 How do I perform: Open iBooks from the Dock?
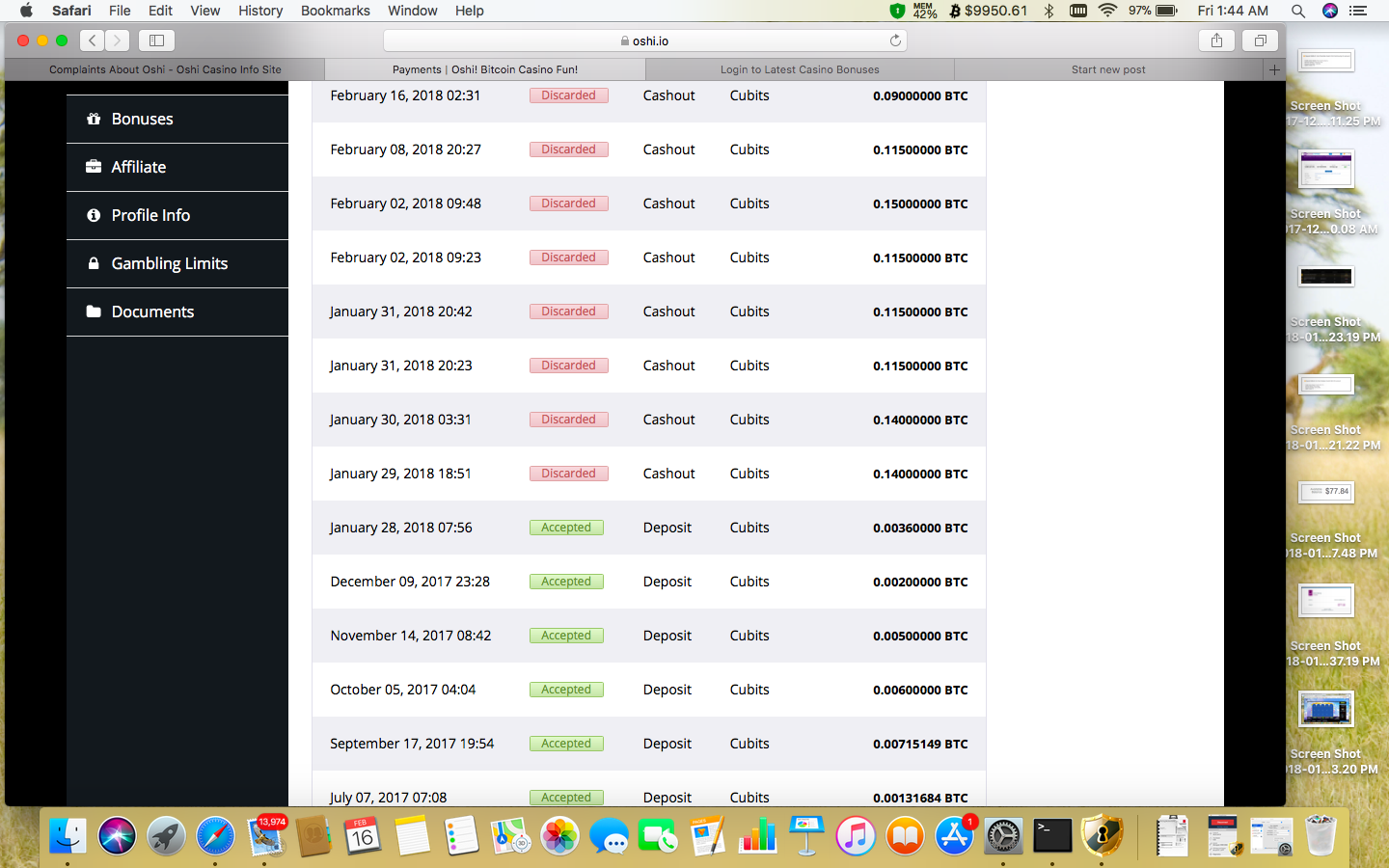click(x=905, y=836)
